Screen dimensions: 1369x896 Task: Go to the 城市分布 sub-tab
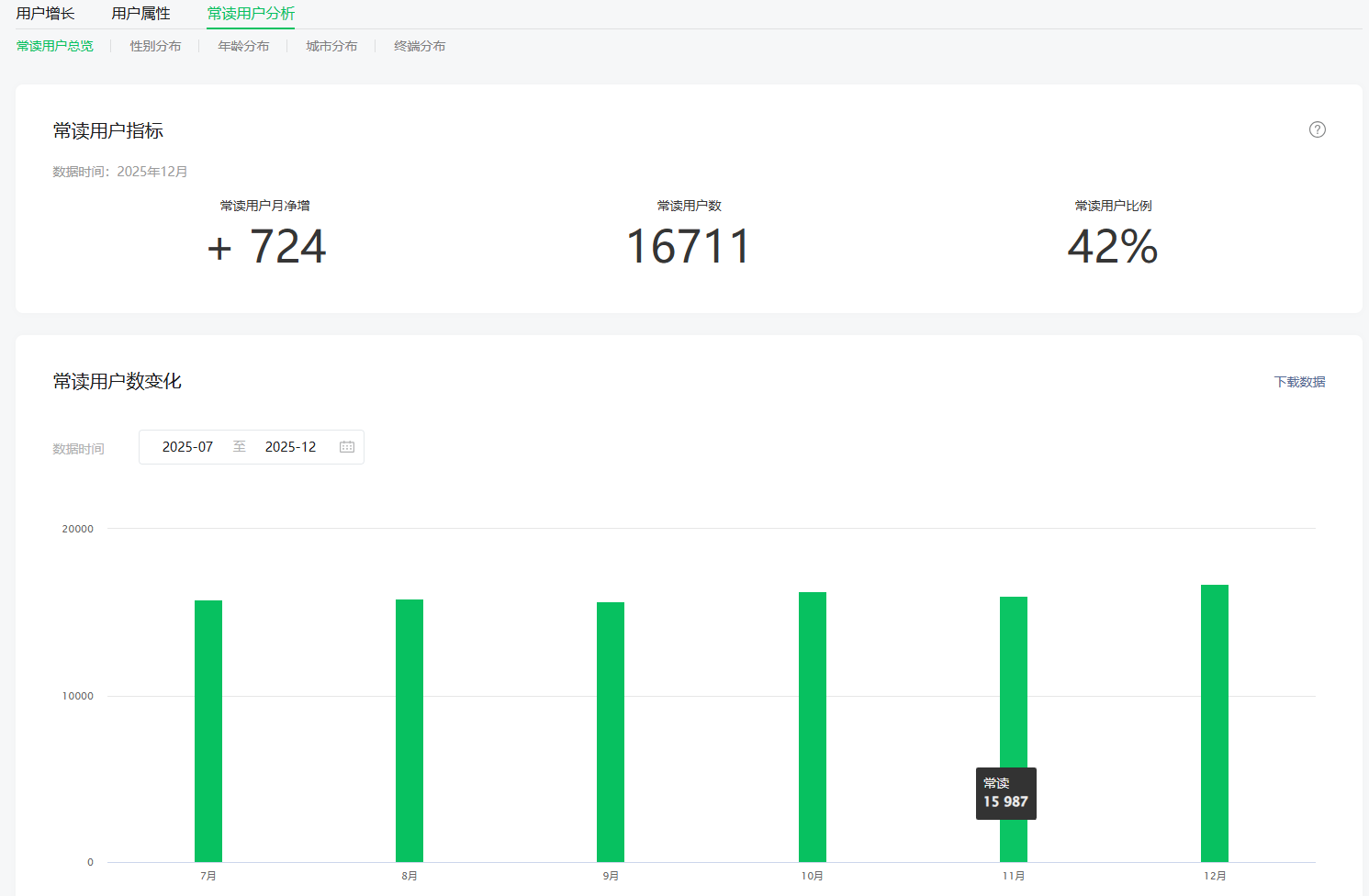click(331, 46)
